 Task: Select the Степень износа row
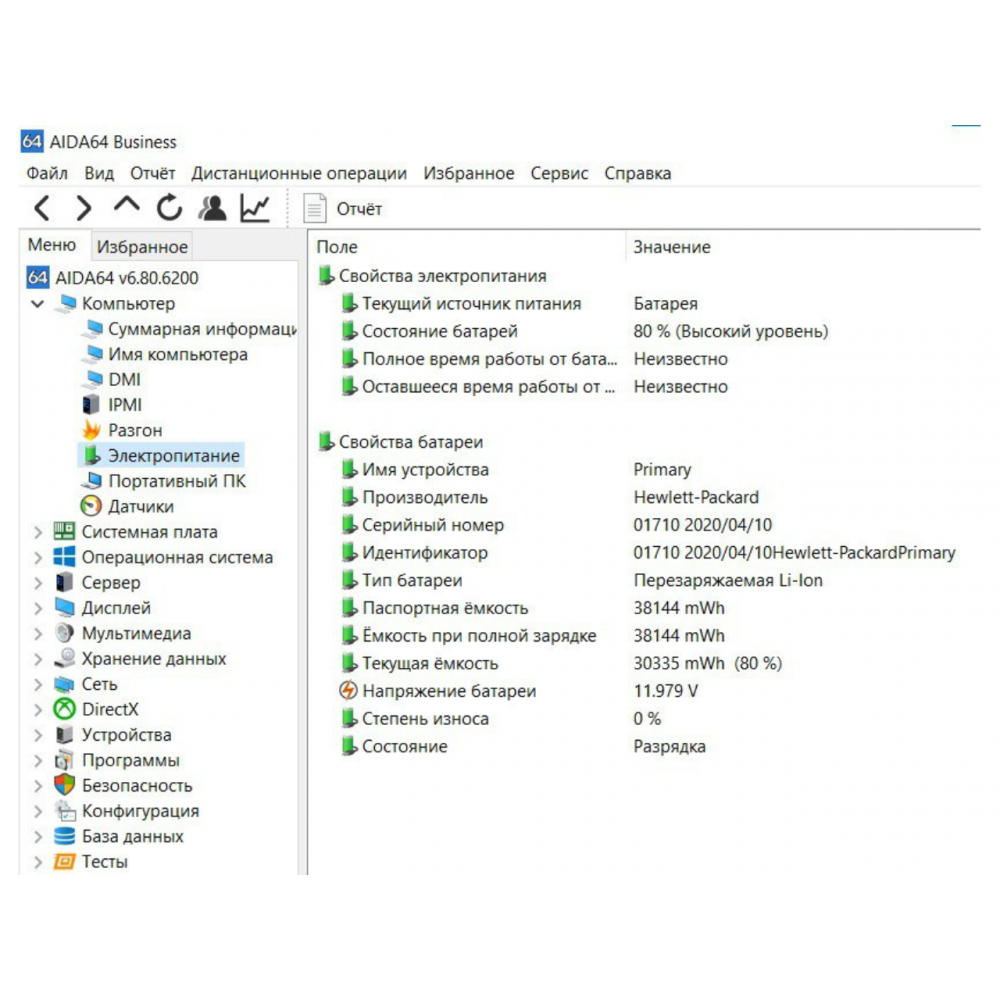500,719
